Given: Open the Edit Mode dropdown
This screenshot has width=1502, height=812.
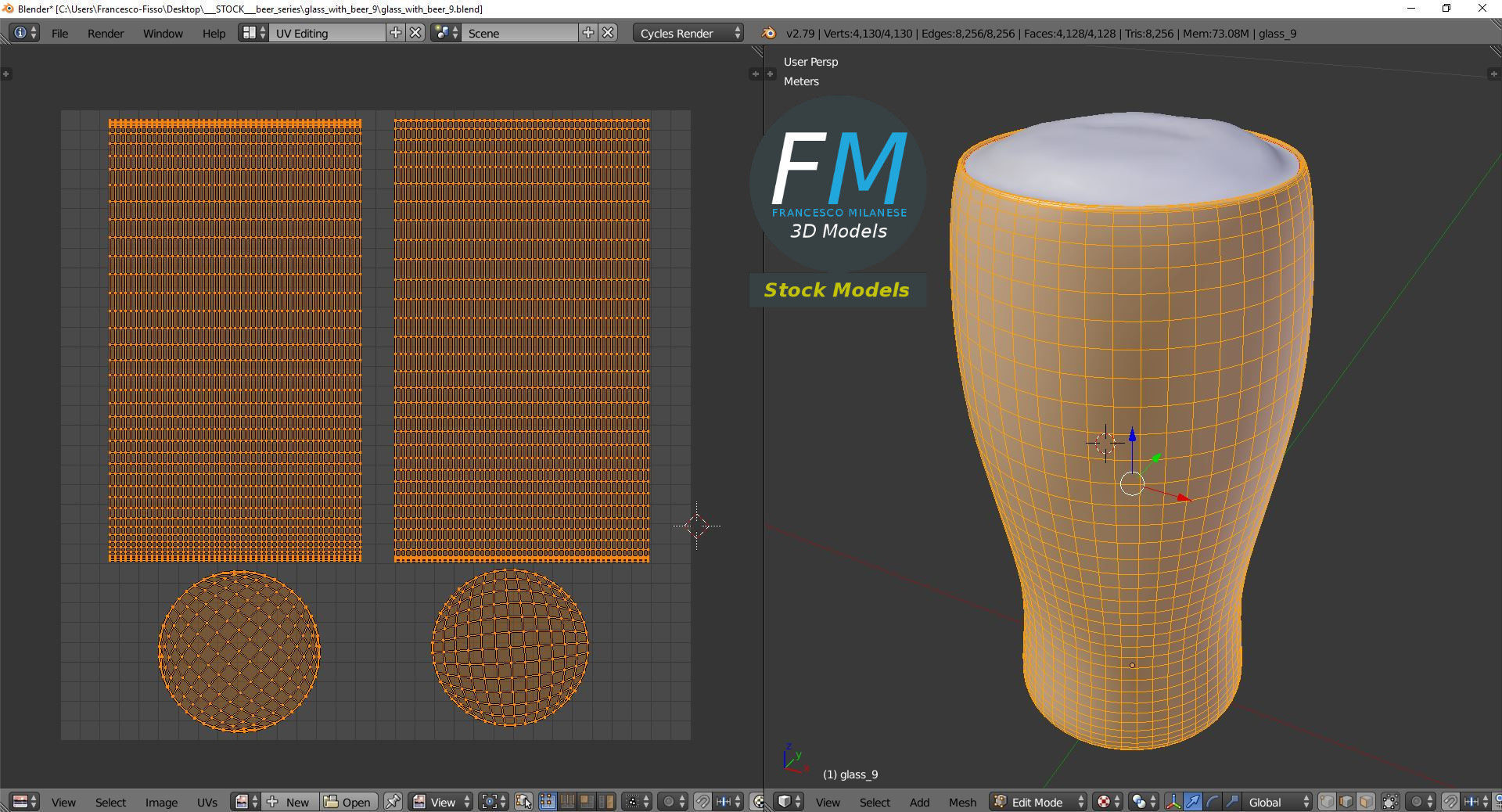Looking at the screenshot, I should coord(1038,802).
